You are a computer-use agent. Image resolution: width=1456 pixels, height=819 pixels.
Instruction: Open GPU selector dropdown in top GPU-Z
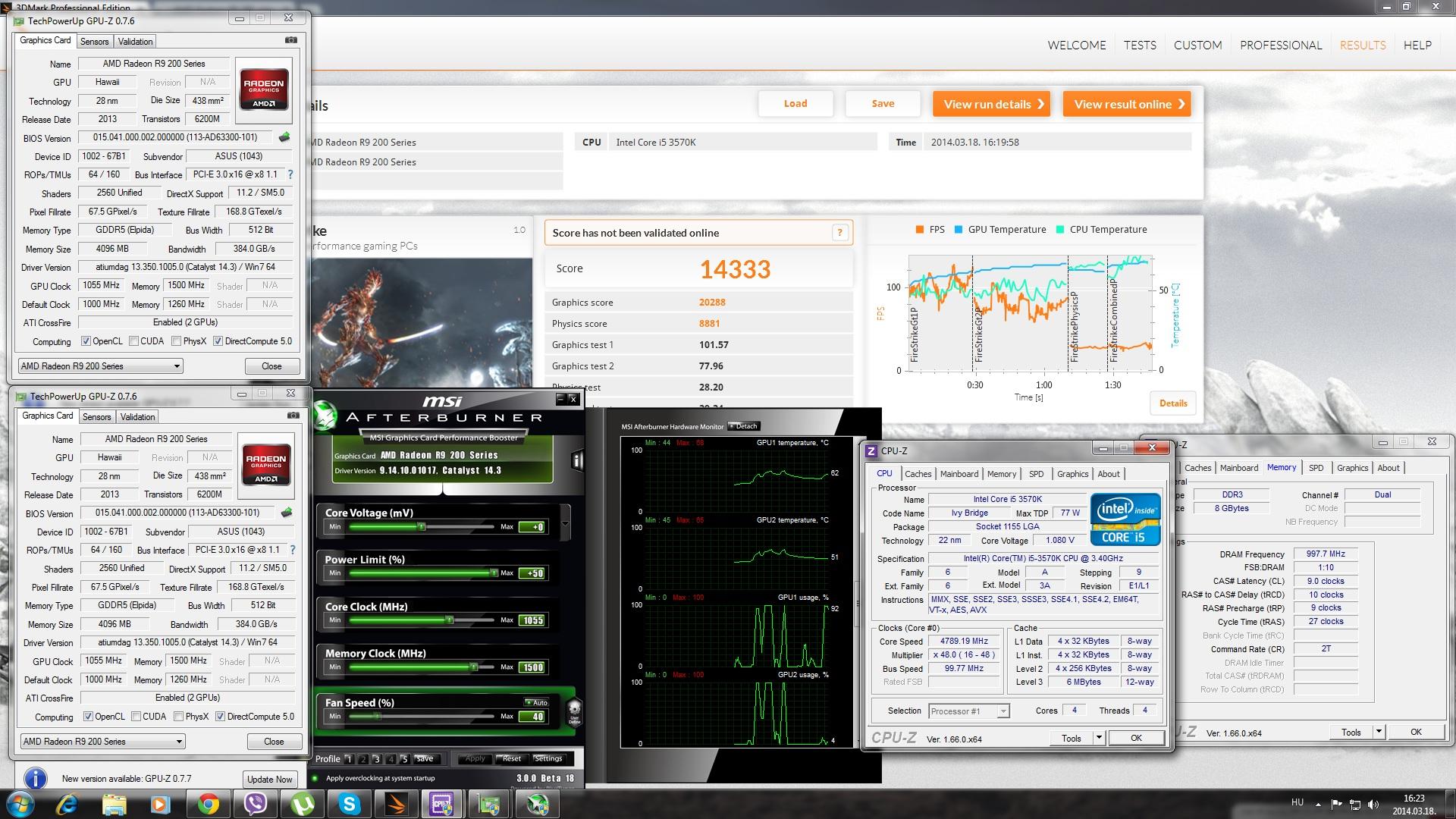tap(100, 366)
